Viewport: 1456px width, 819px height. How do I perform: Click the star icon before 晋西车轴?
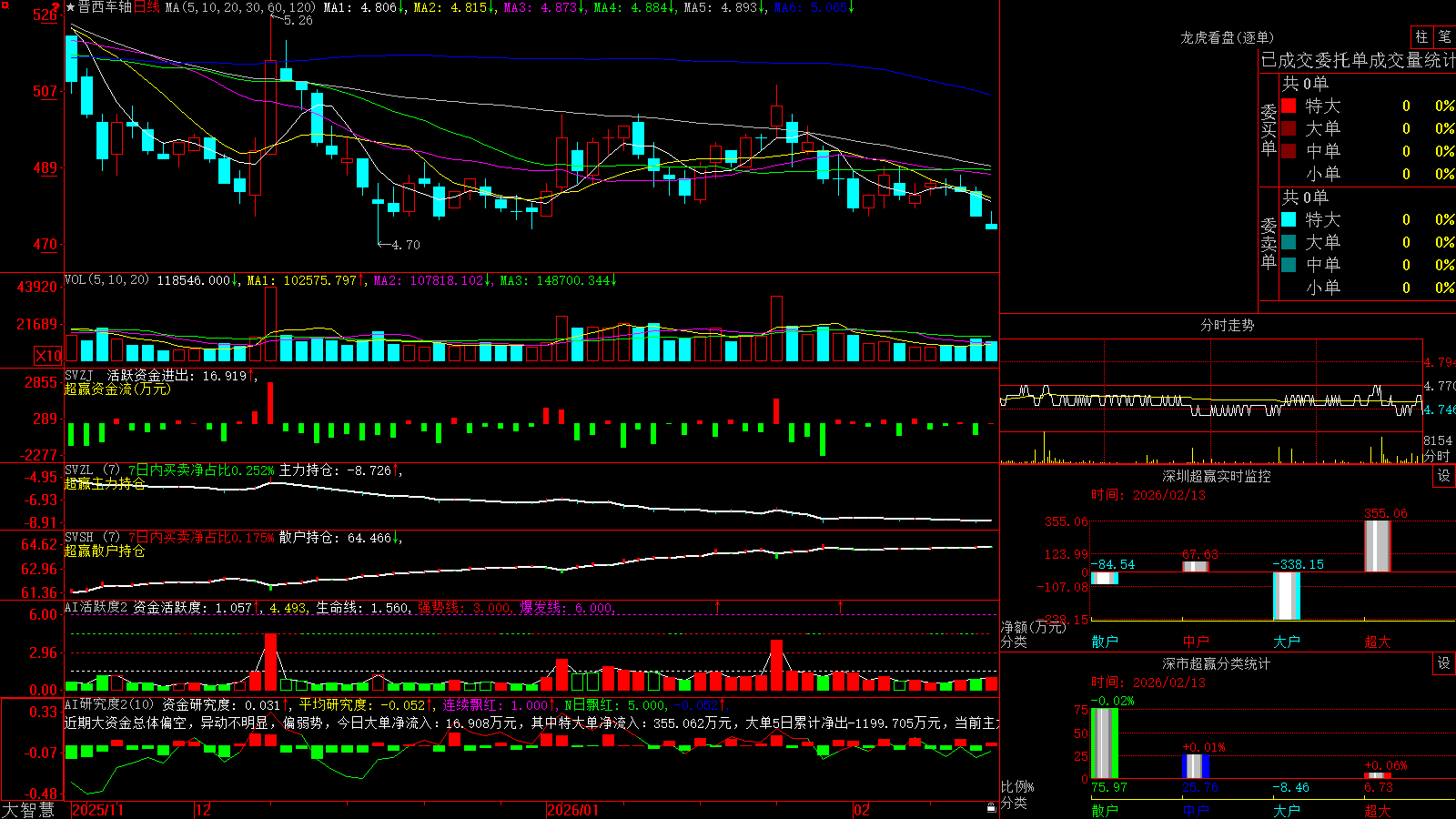pyautogui.click(x=71, y=7)
